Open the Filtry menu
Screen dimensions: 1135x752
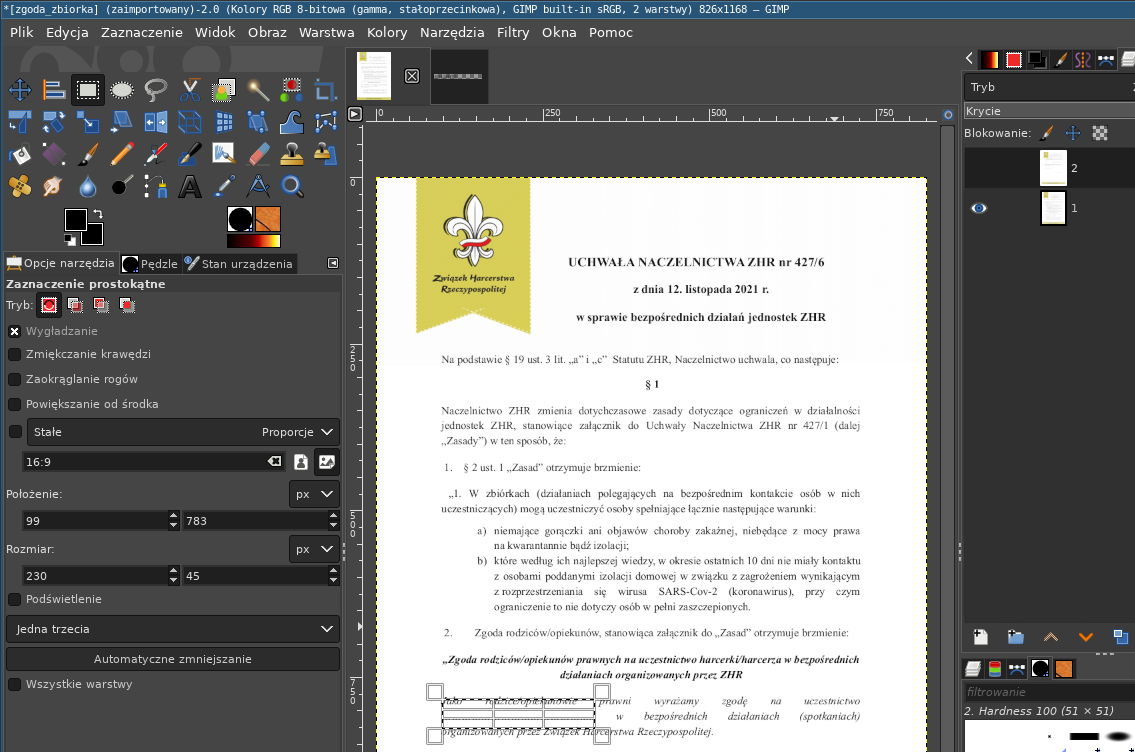513,32
